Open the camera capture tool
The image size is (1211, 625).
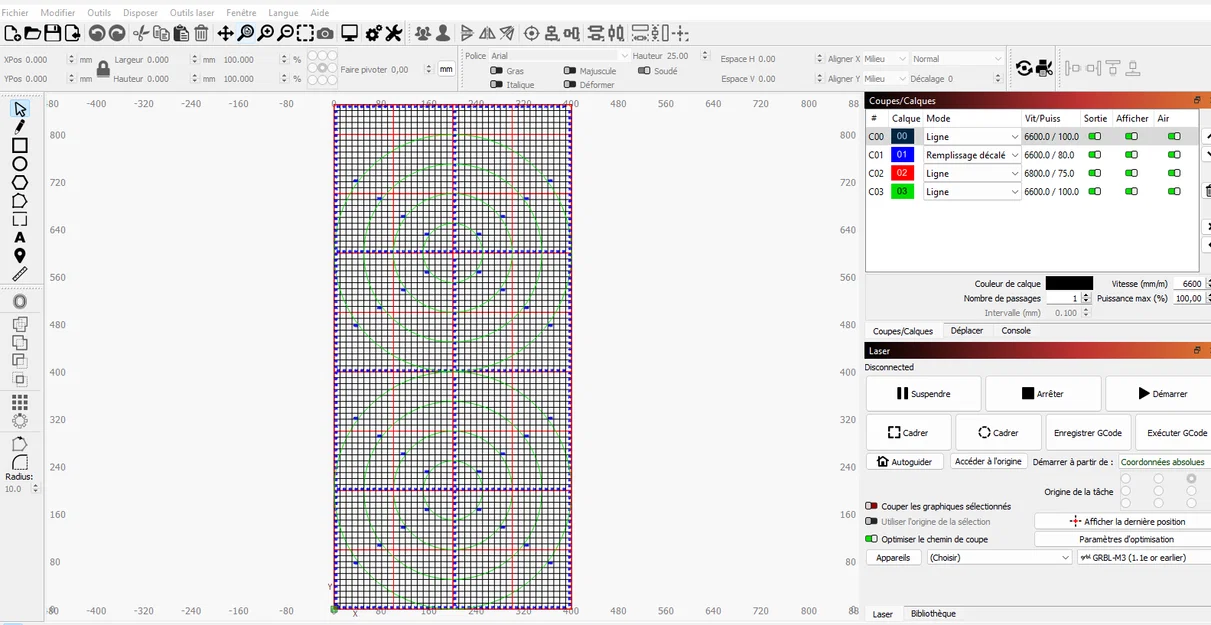tap(325, 33)
